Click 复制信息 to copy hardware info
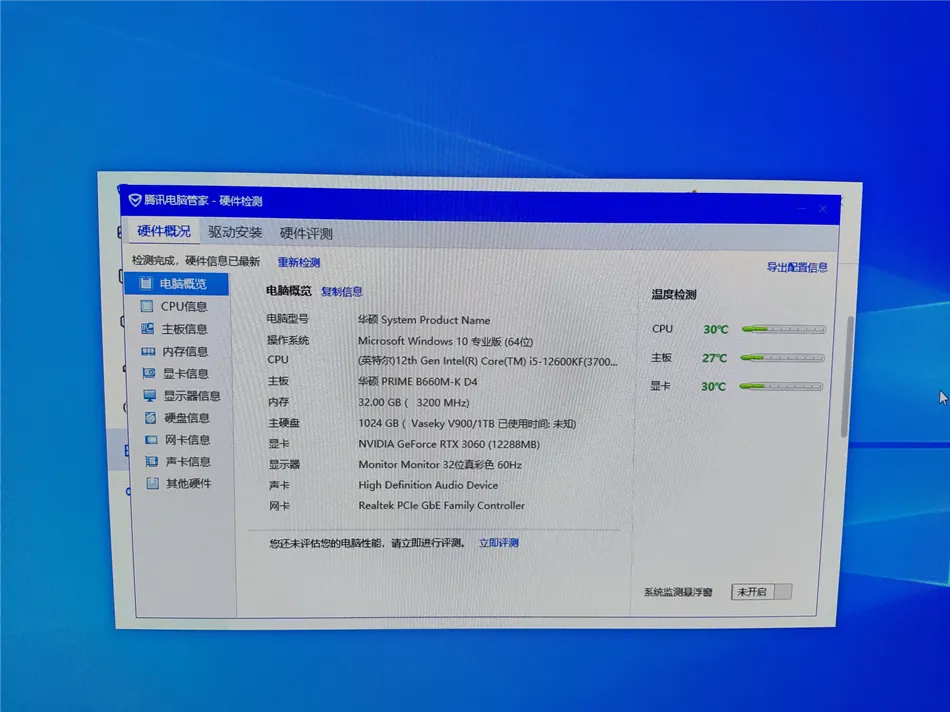950x712 pixels. 341,292
